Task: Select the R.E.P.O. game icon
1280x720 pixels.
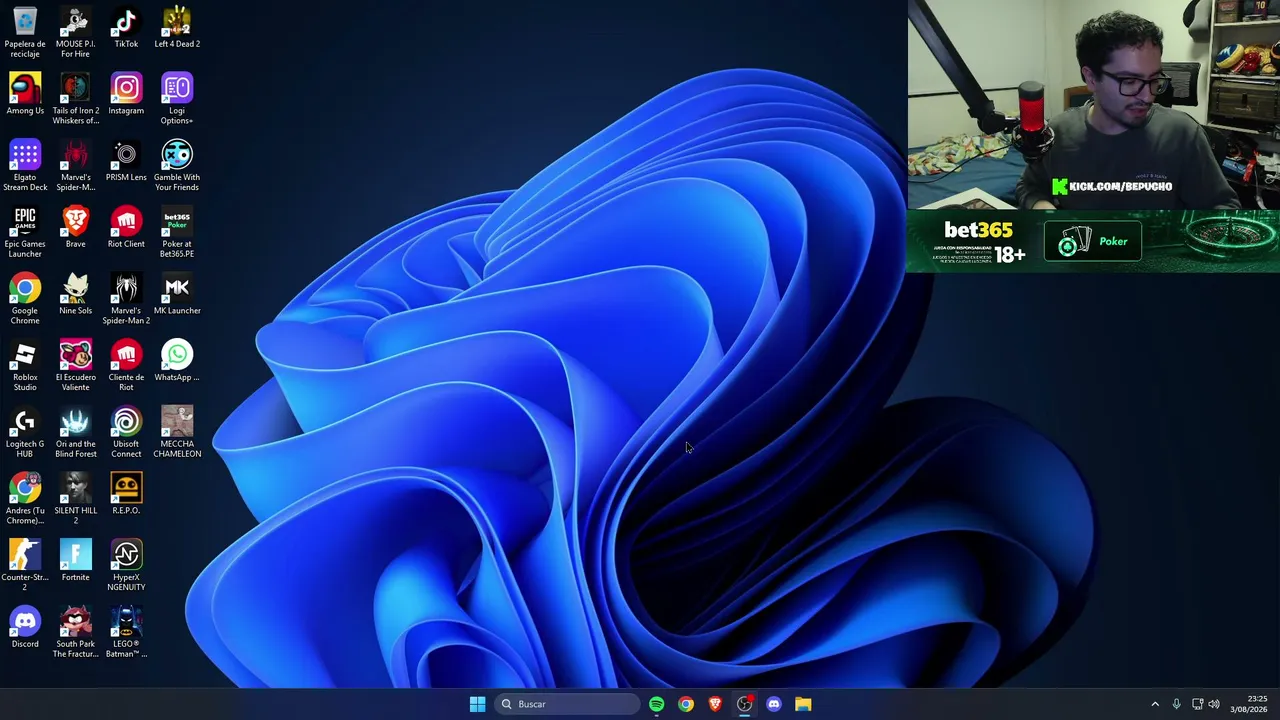Action: [x=126, y=495]
